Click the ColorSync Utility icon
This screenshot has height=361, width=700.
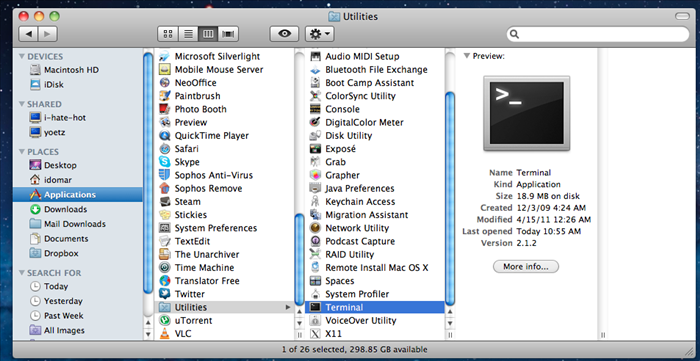click(x=316, y=96)
